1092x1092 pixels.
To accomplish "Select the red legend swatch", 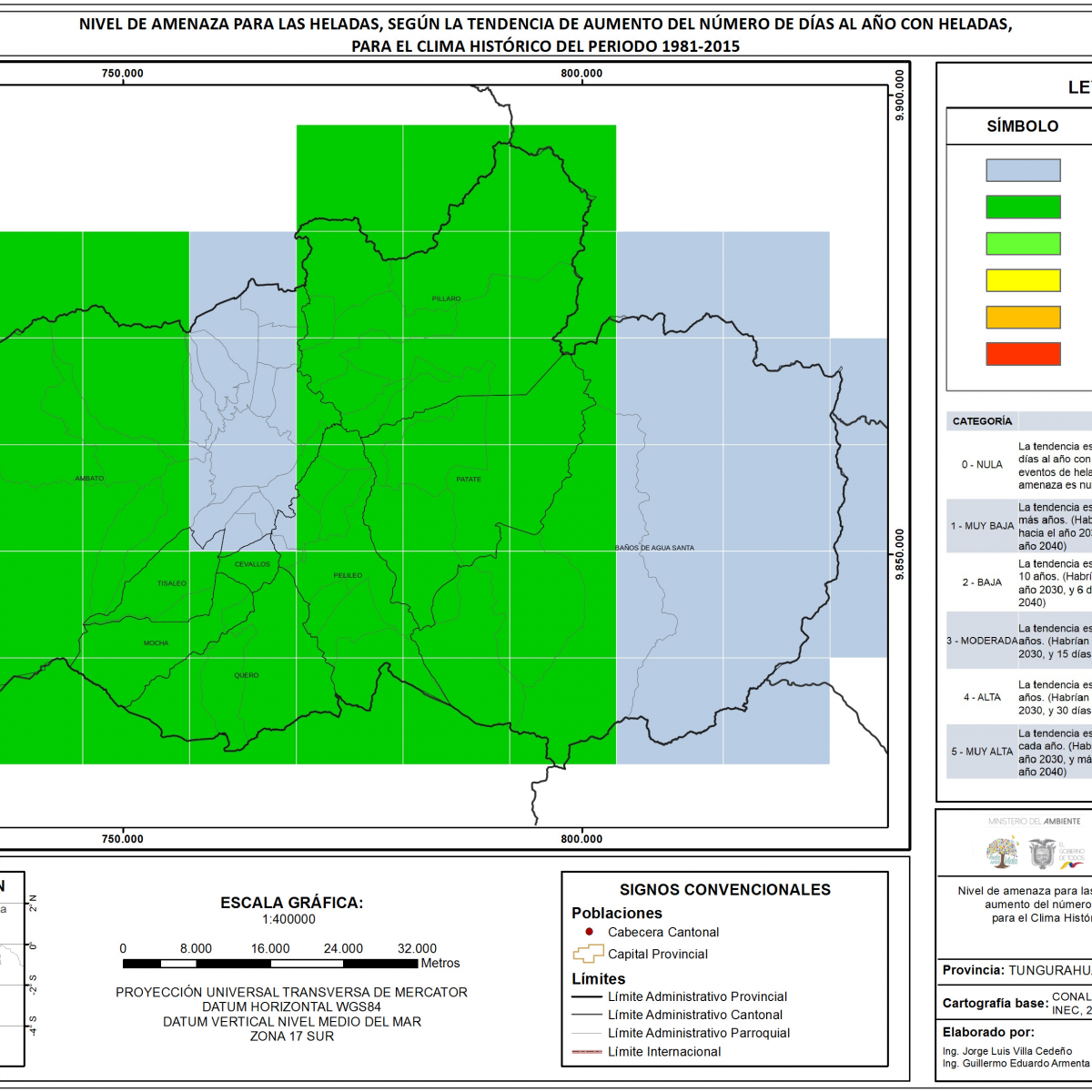I will 1023,353.
